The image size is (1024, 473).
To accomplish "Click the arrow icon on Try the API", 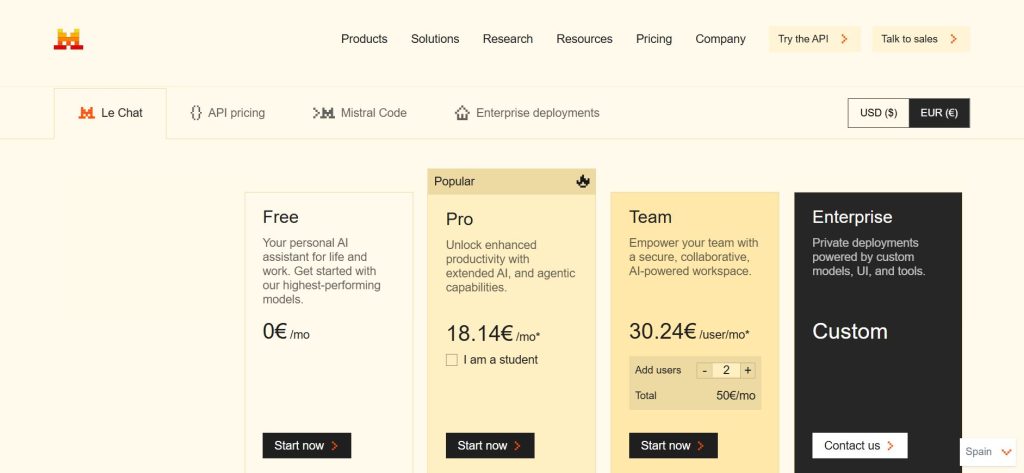I will [844, 39].
